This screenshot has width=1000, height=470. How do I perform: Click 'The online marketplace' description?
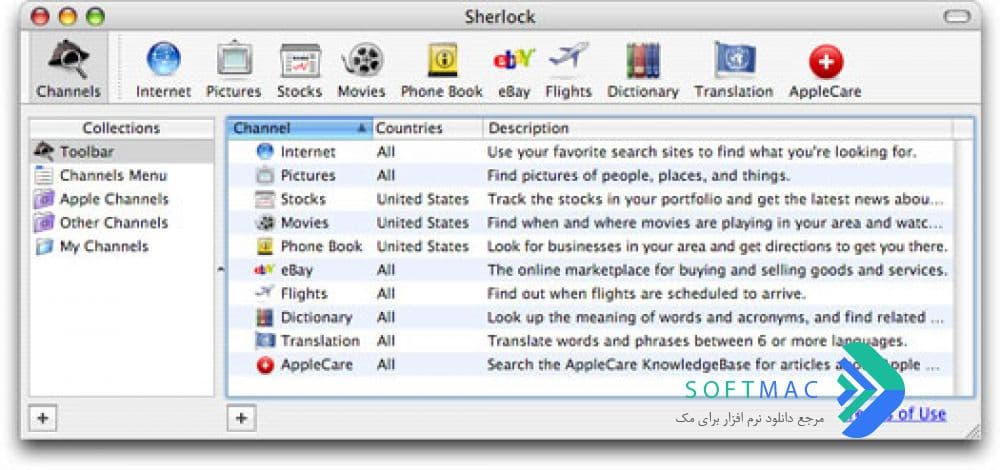pyautogui.click(x=717, y=270)
